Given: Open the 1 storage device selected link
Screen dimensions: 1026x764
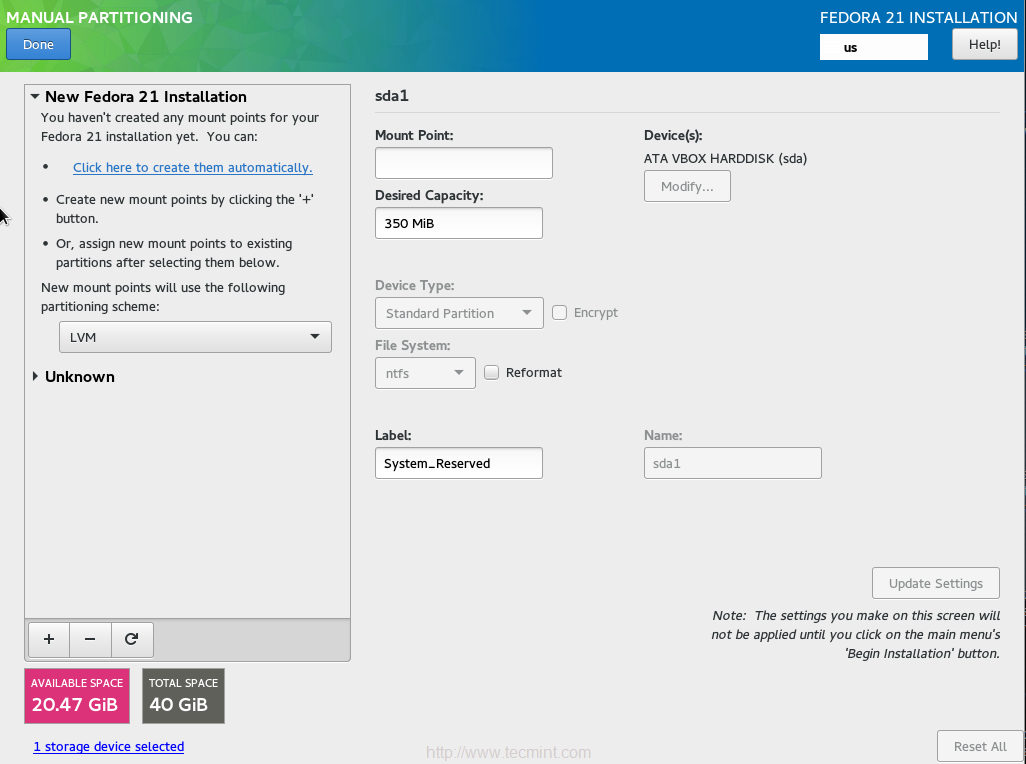Looking at the screenshot, I should [109, 746].
